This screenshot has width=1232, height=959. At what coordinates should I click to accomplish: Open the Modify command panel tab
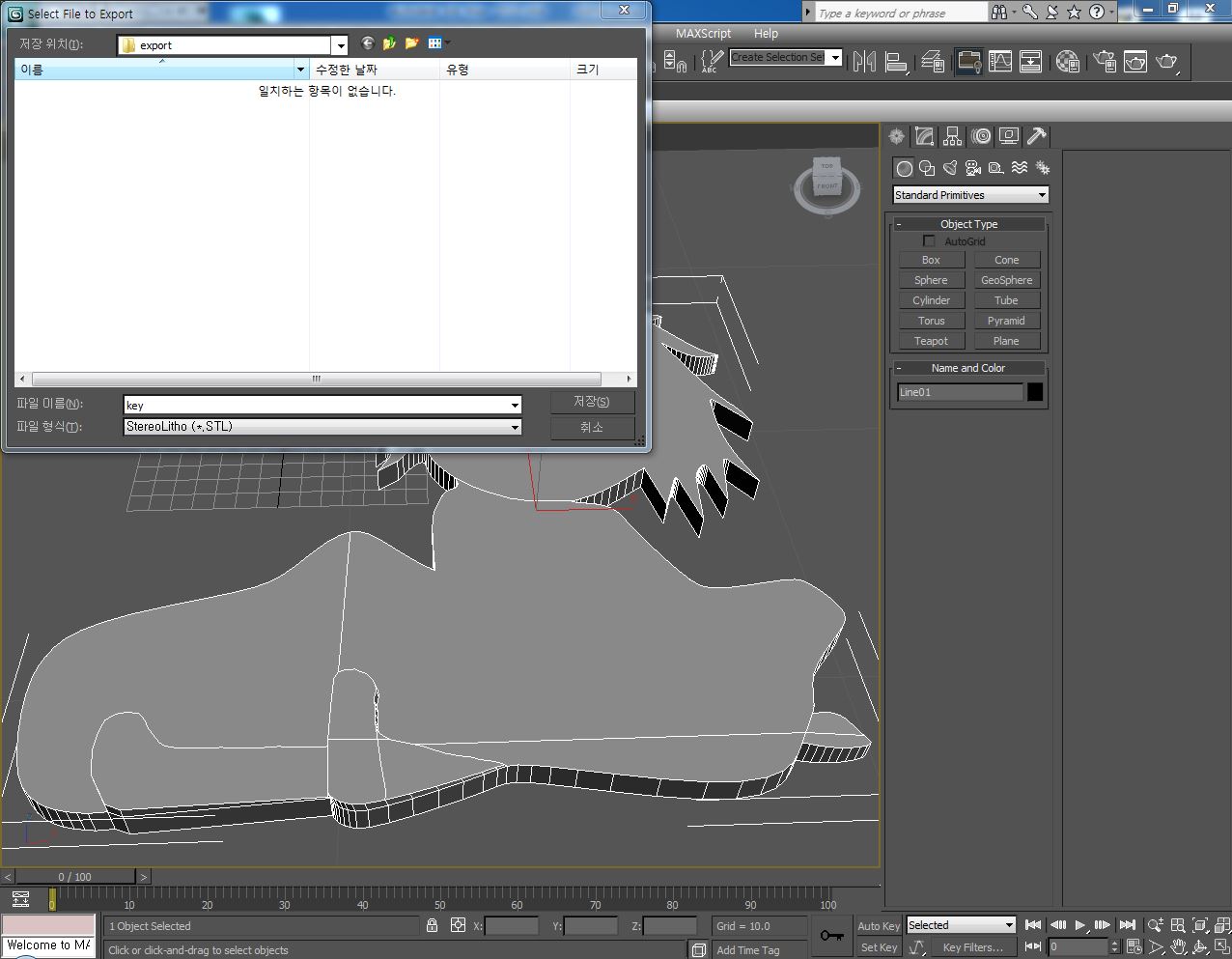[x=925, y=136]
